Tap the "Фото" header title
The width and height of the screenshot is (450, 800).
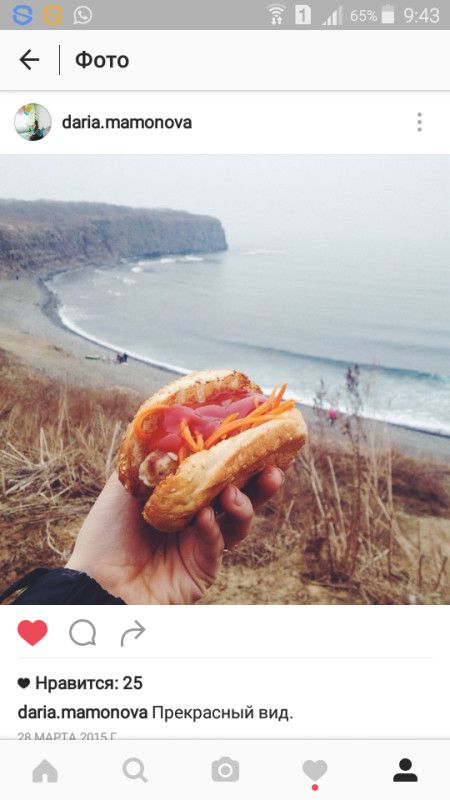(102, 60)
